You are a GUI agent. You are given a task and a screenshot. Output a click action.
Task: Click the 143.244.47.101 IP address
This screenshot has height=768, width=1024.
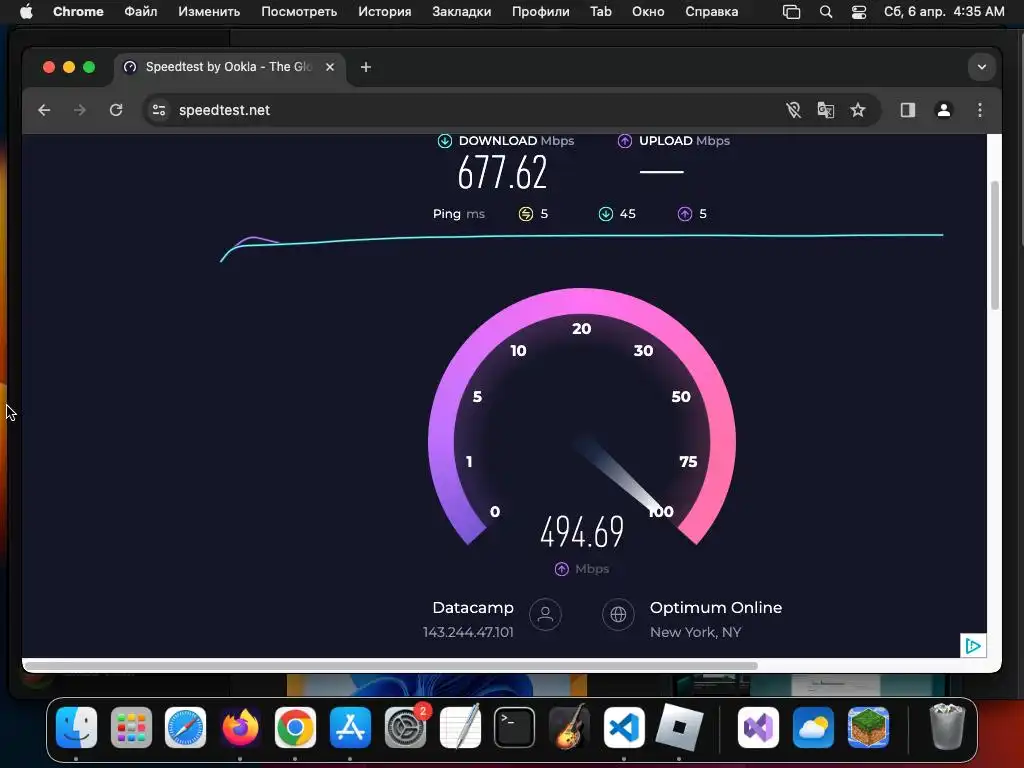pos(468,632)
